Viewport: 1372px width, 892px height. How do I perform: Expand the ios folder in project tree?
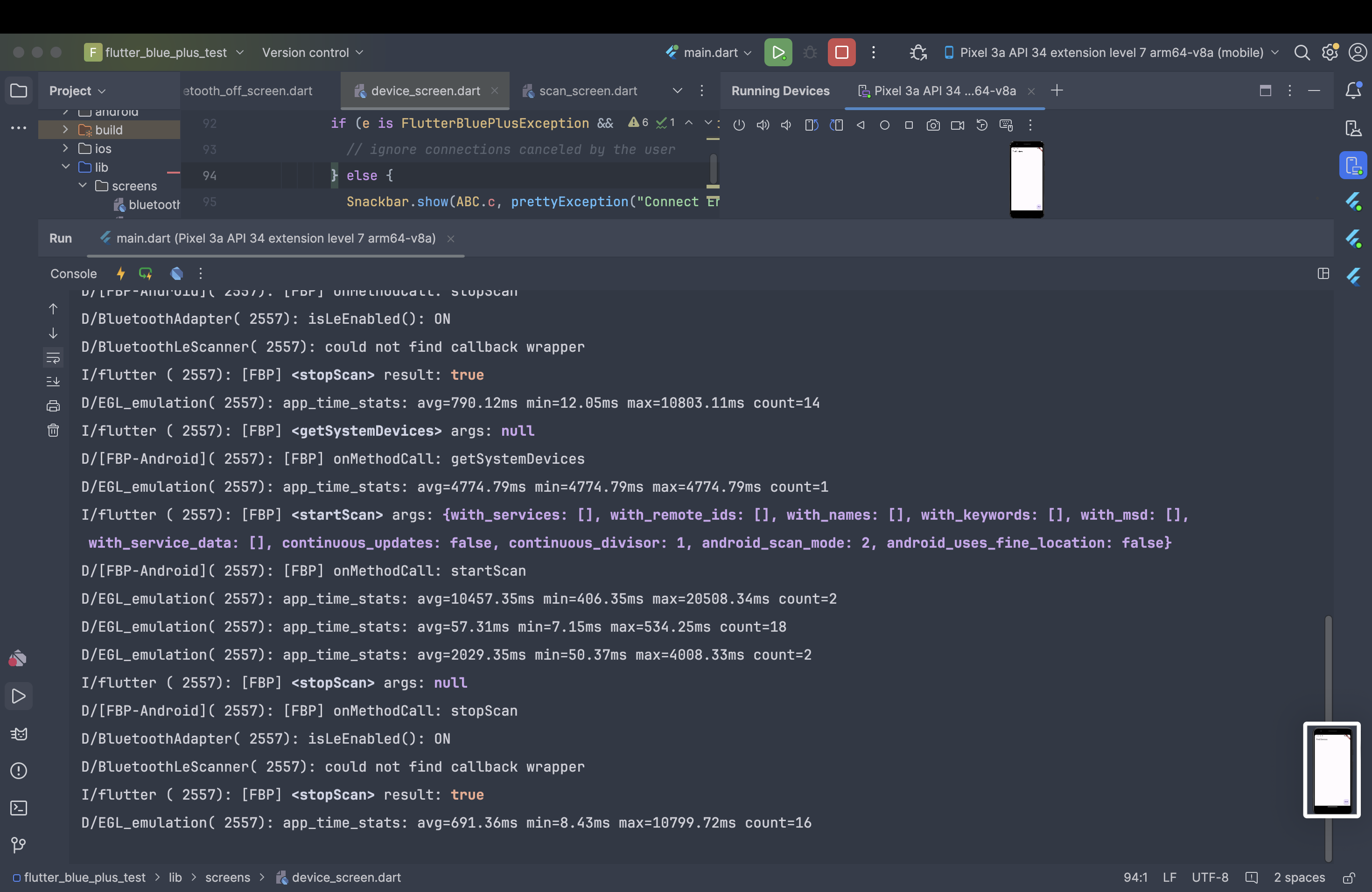(x=66, y=149)
